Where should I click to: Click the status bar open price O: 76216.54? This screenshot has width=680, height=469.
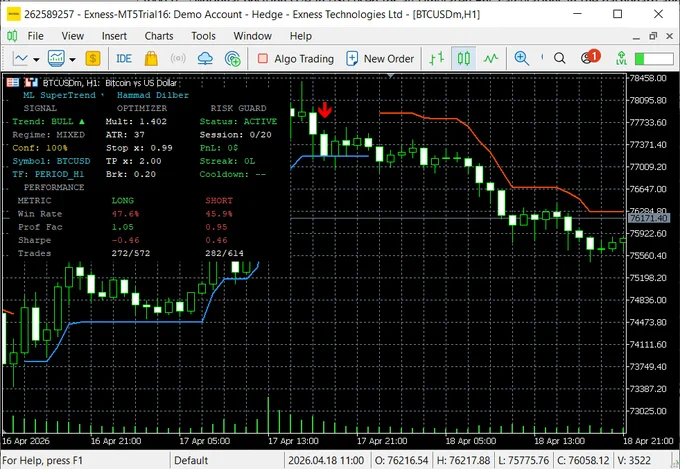pos(402,460)
